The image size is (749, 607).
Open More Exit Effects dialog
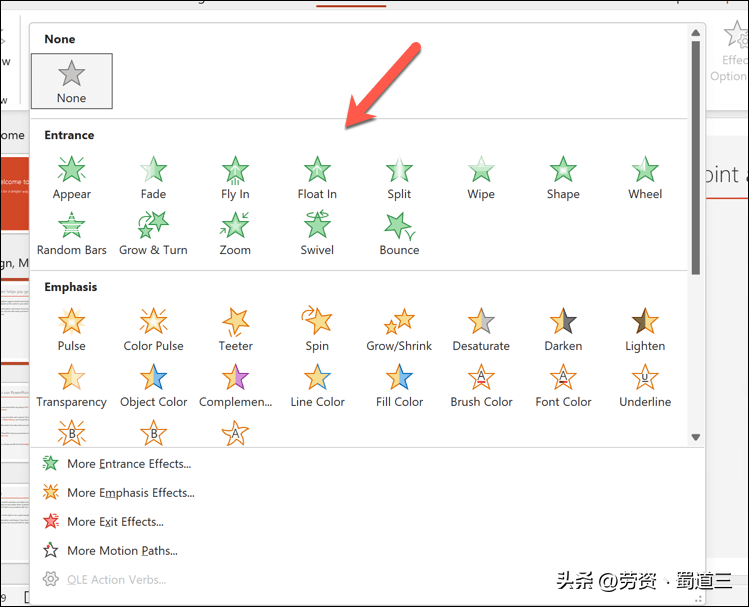coord(103,522)
